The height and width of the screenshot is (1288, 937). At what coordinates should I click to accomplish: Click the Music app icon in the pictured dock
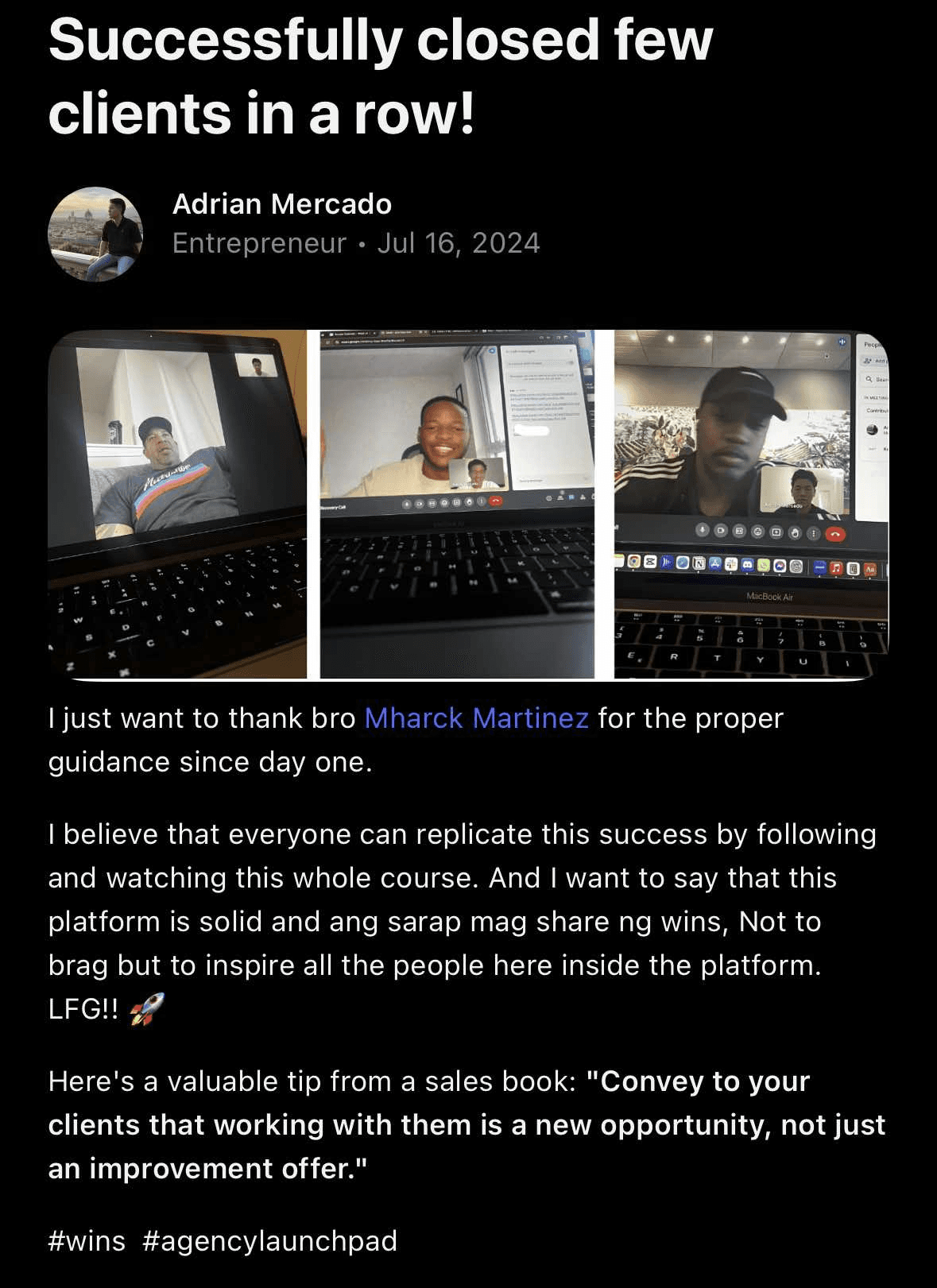(x=835, y=569)
